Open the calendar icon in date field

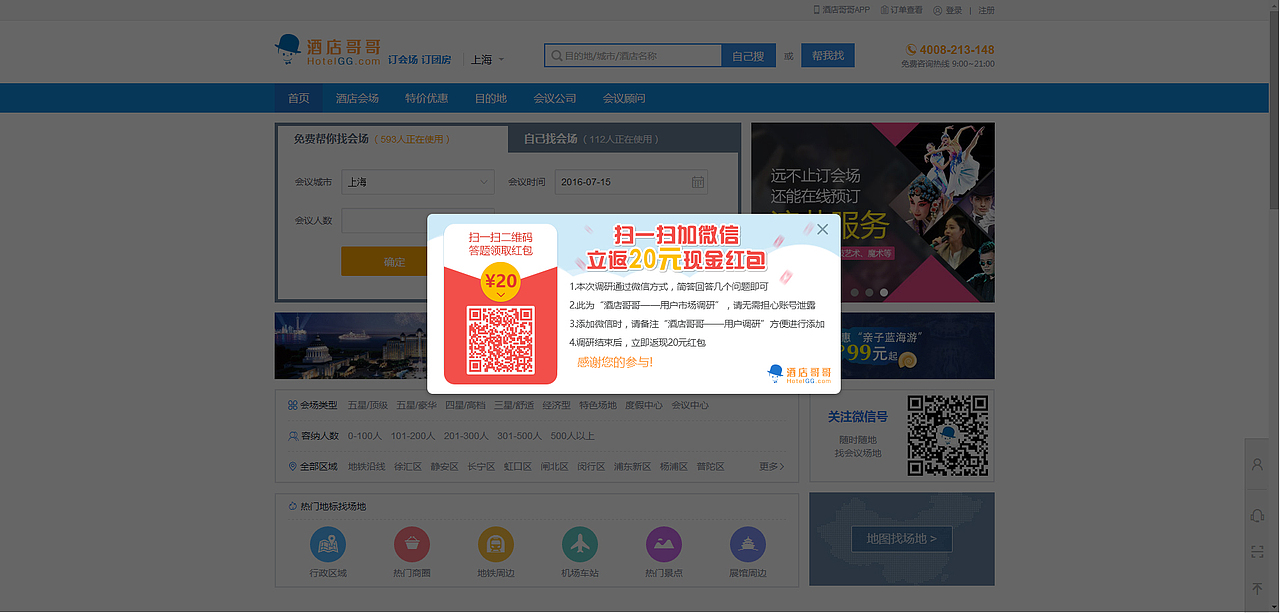[698, 182]
